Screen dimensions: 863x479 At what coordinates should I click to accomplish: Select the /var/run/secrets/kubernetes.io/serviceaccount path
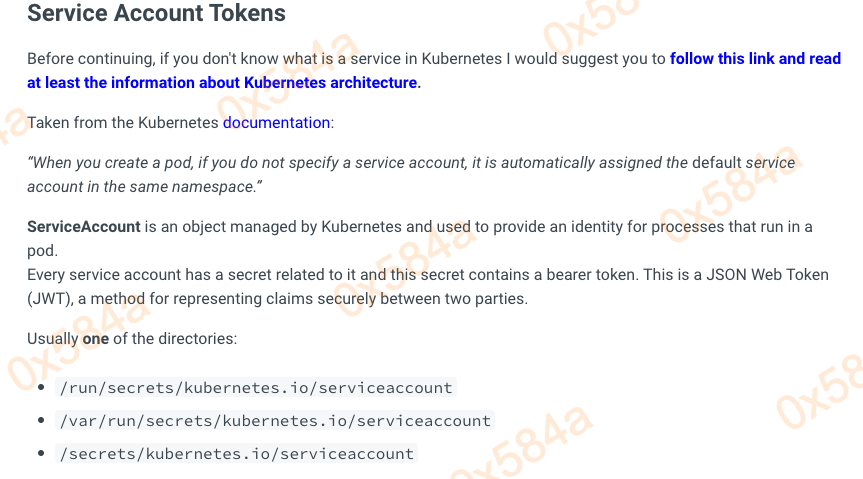275,421
